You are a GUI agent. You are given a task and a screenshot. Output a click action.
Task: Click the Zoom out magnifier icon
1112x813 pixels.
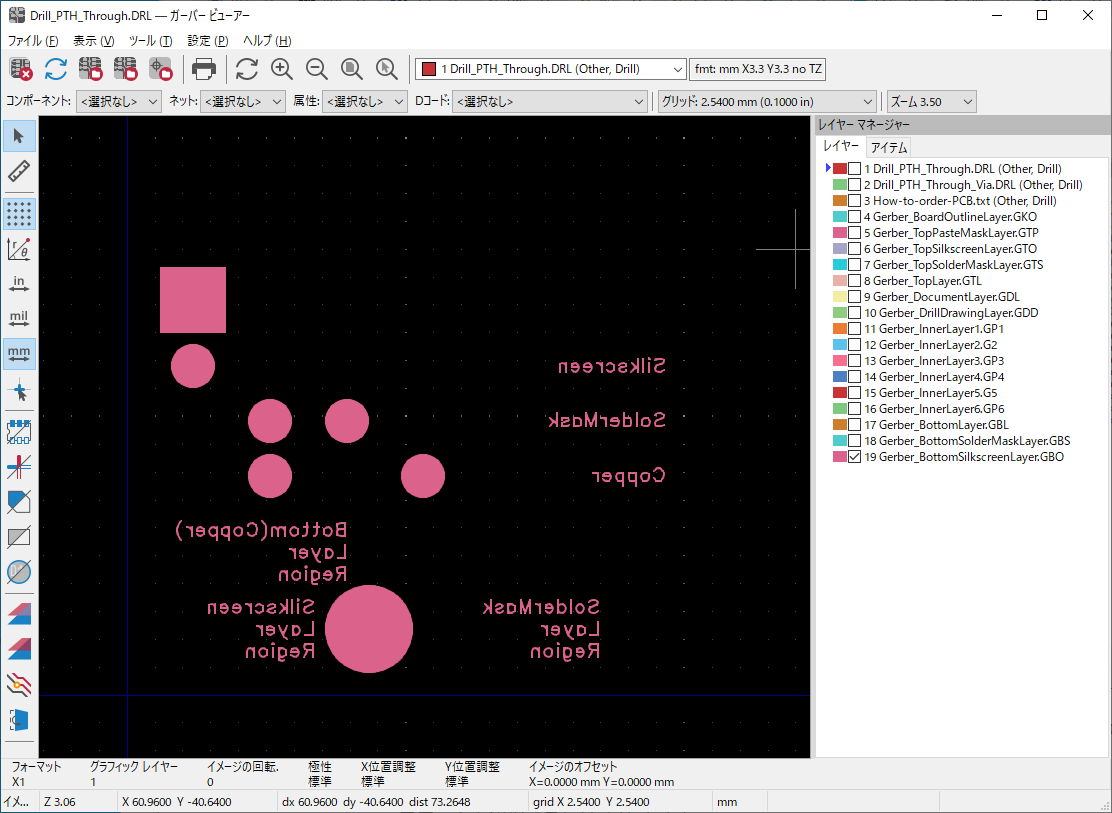point(317,69)
